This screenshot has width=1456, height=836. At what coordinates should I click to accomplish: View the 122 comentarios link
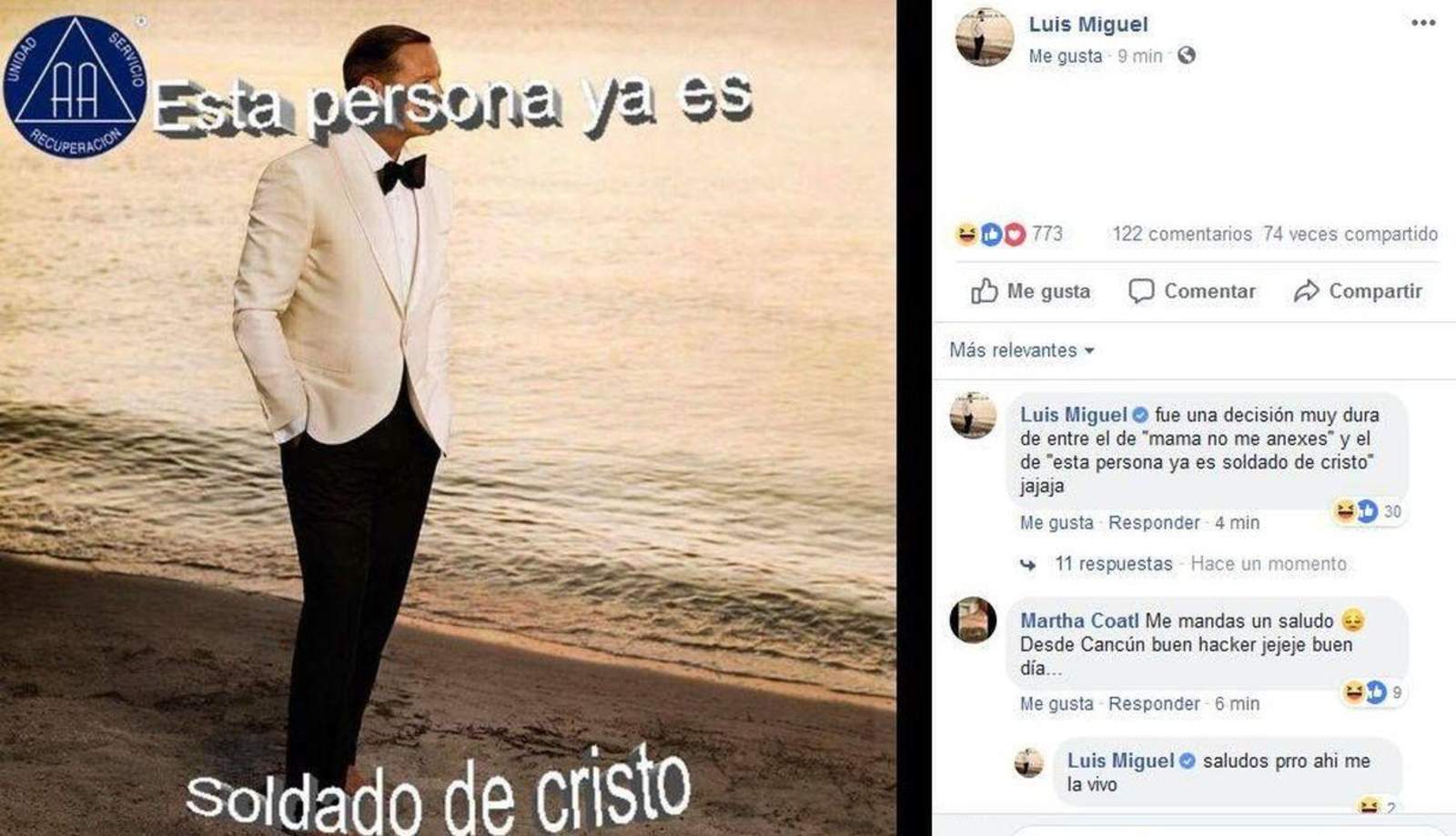click(1181, 234)
